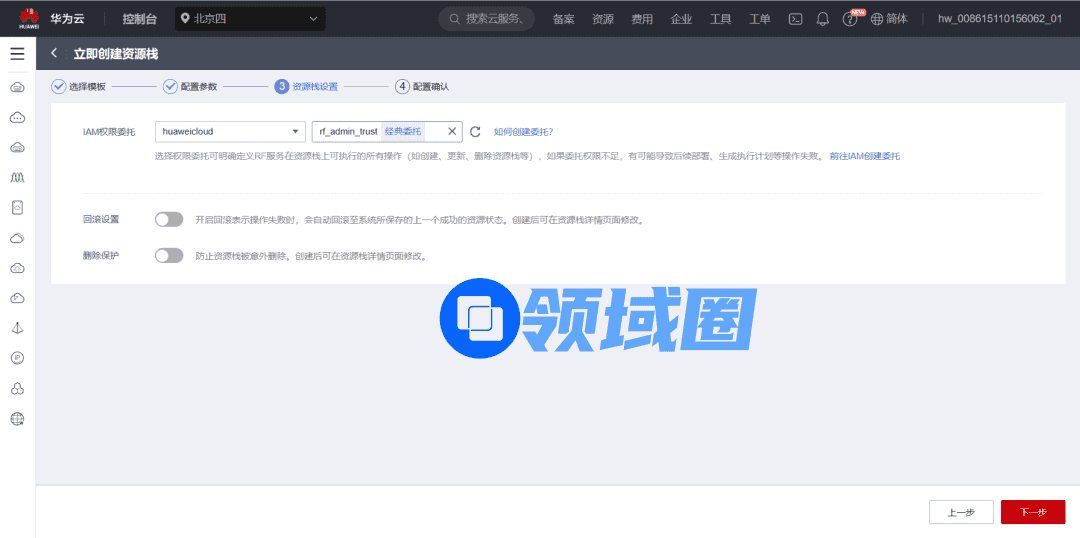Click the 下一步 button
1080x538 pixels.
pyautogui.click(x=1032, y=512)
